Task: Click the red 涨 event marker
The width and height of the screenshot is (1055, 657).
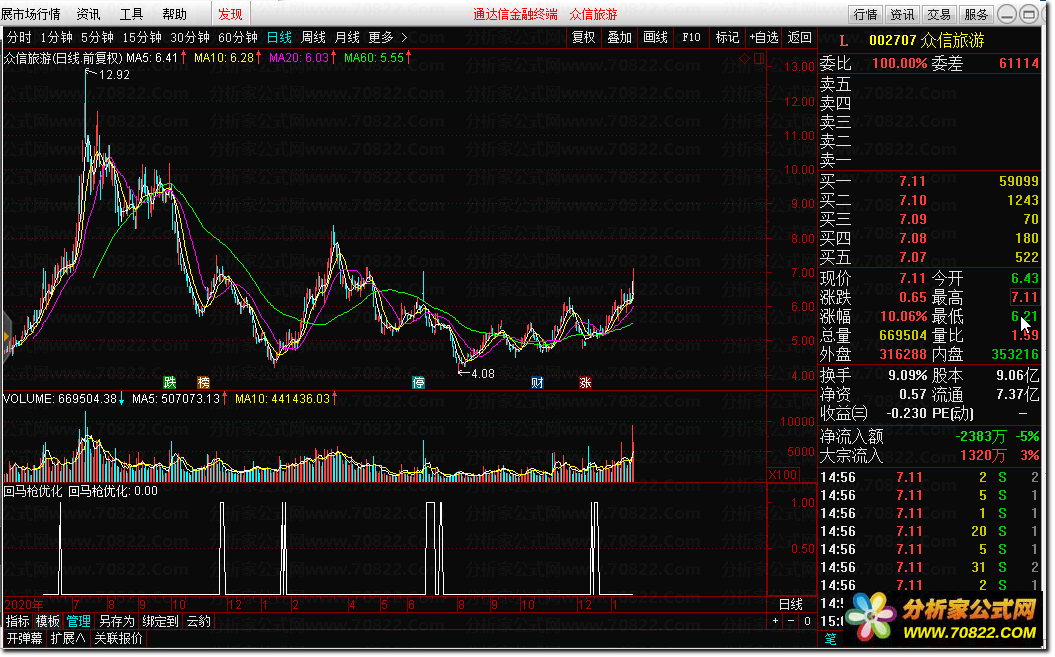Action: pos(585,382)
